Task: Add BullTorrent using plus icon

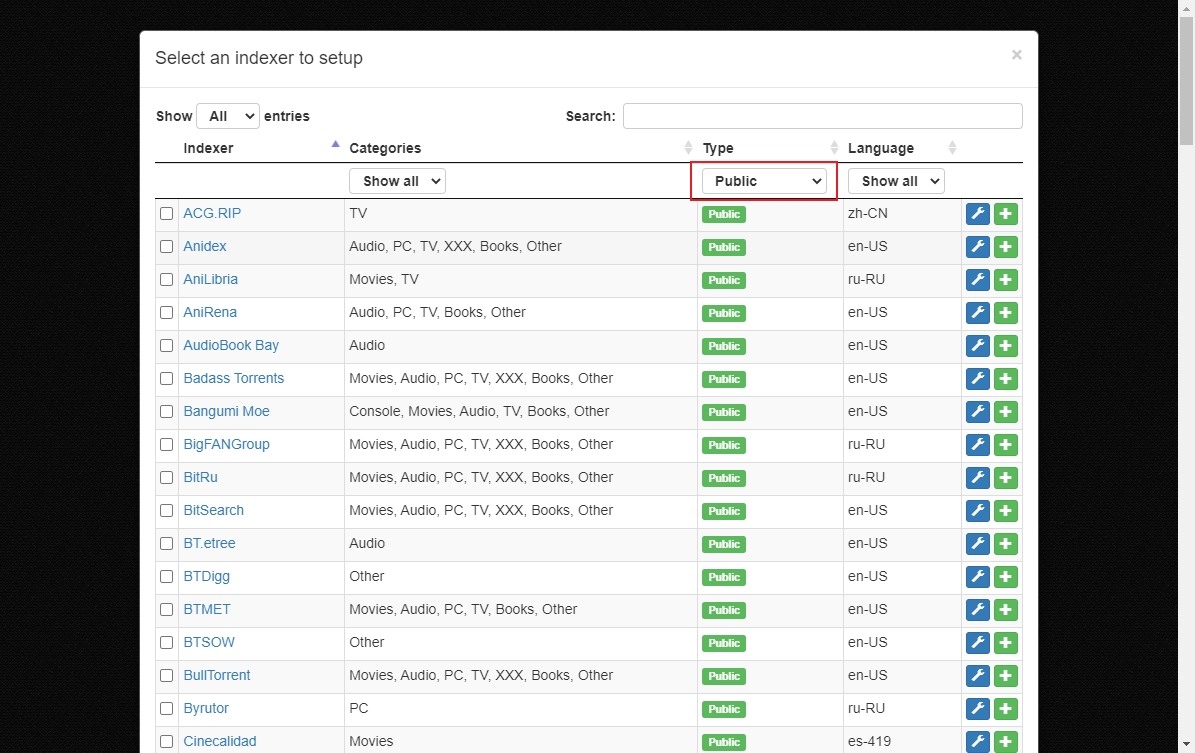Action: click(x=1006, y=676)
